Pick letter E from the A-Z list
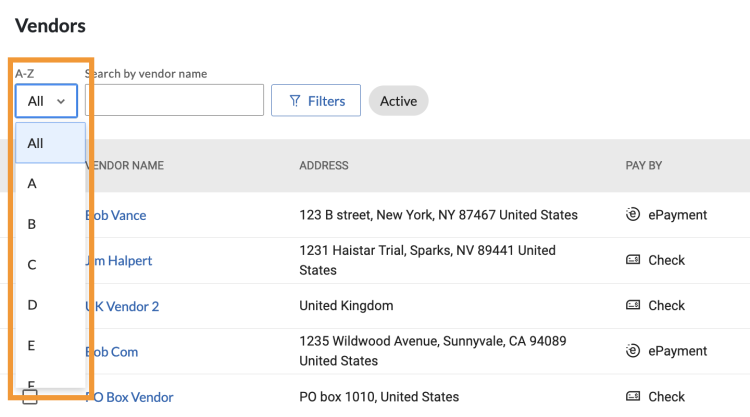Image resolution: width=750 pixels, height=417 pixels. (x=50, y=345)
